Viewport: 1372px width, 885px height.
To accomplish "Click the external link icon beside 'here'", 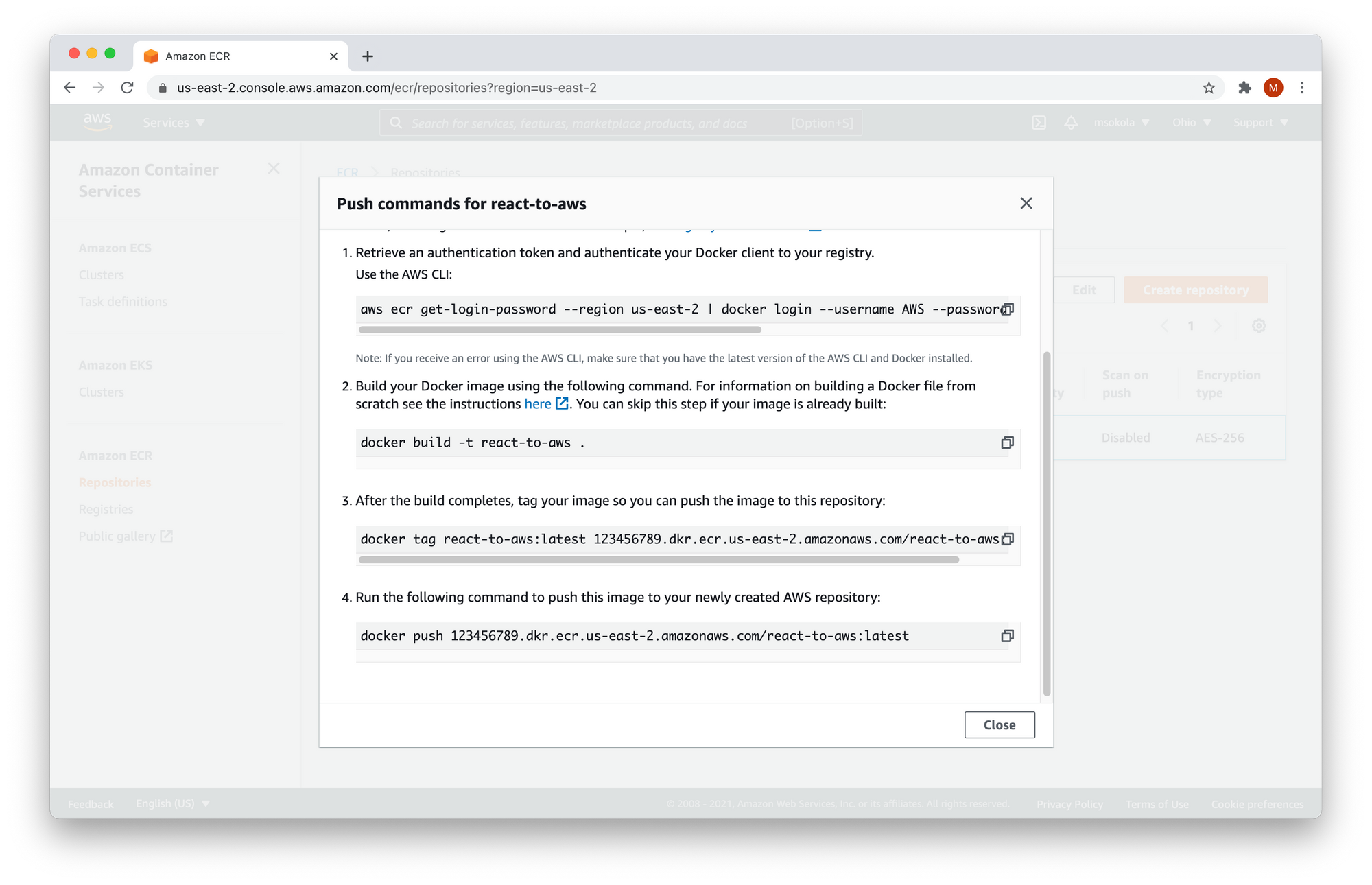I will point(562,403).
